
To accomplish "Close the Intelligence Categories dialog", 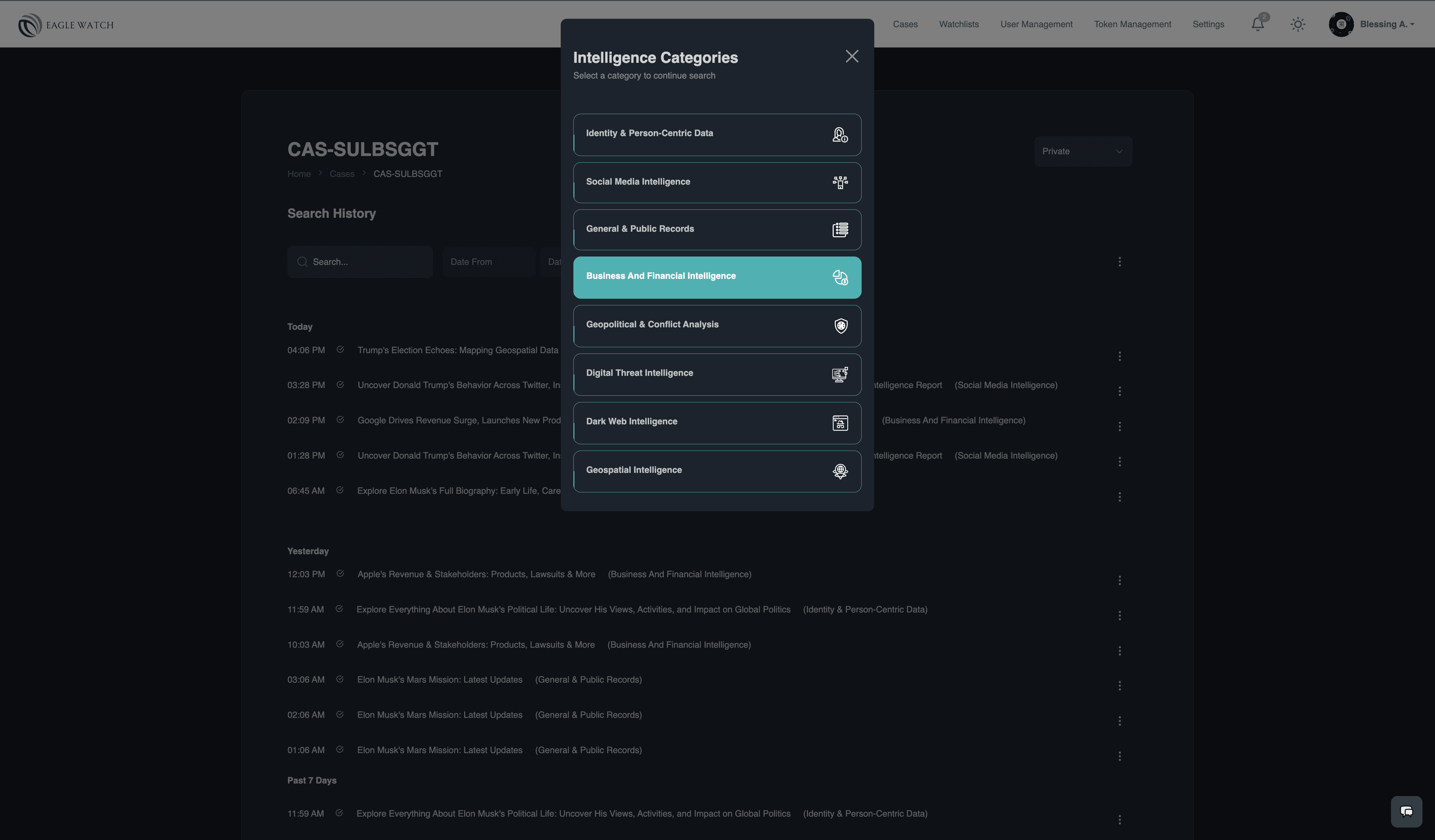I will click(852, 56).
